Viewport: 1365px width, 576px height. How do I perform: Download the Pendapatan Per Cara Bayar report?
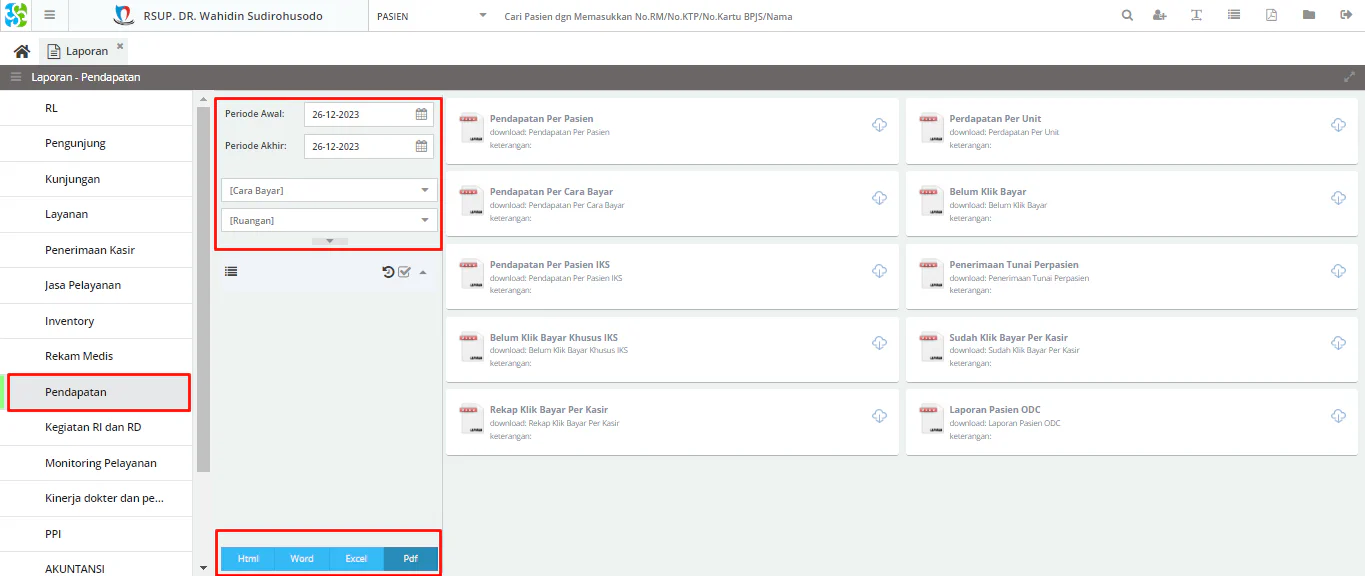point(879,198)
